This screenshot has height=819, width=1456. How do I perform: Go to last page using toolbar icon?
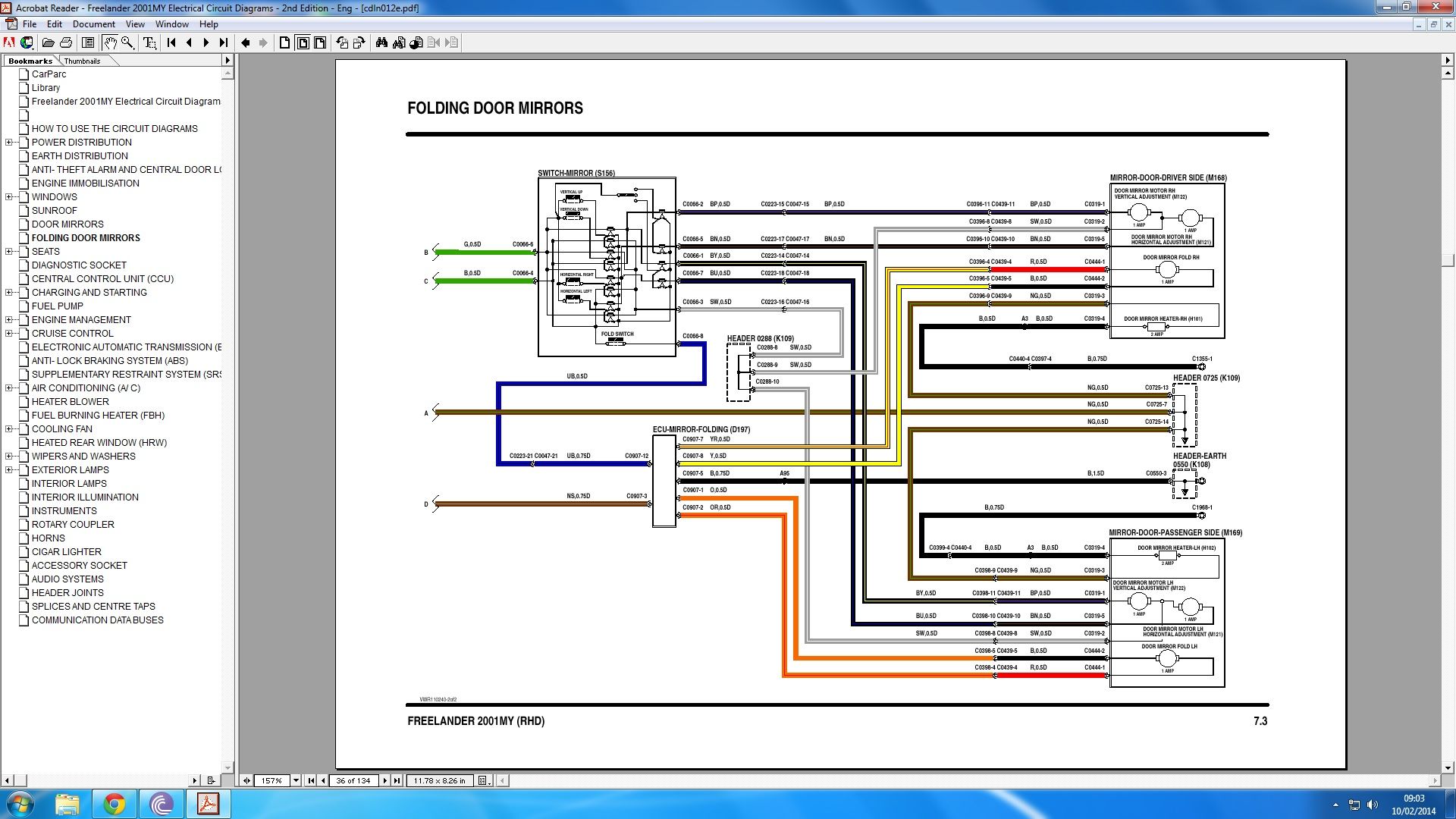coord(224,42)
